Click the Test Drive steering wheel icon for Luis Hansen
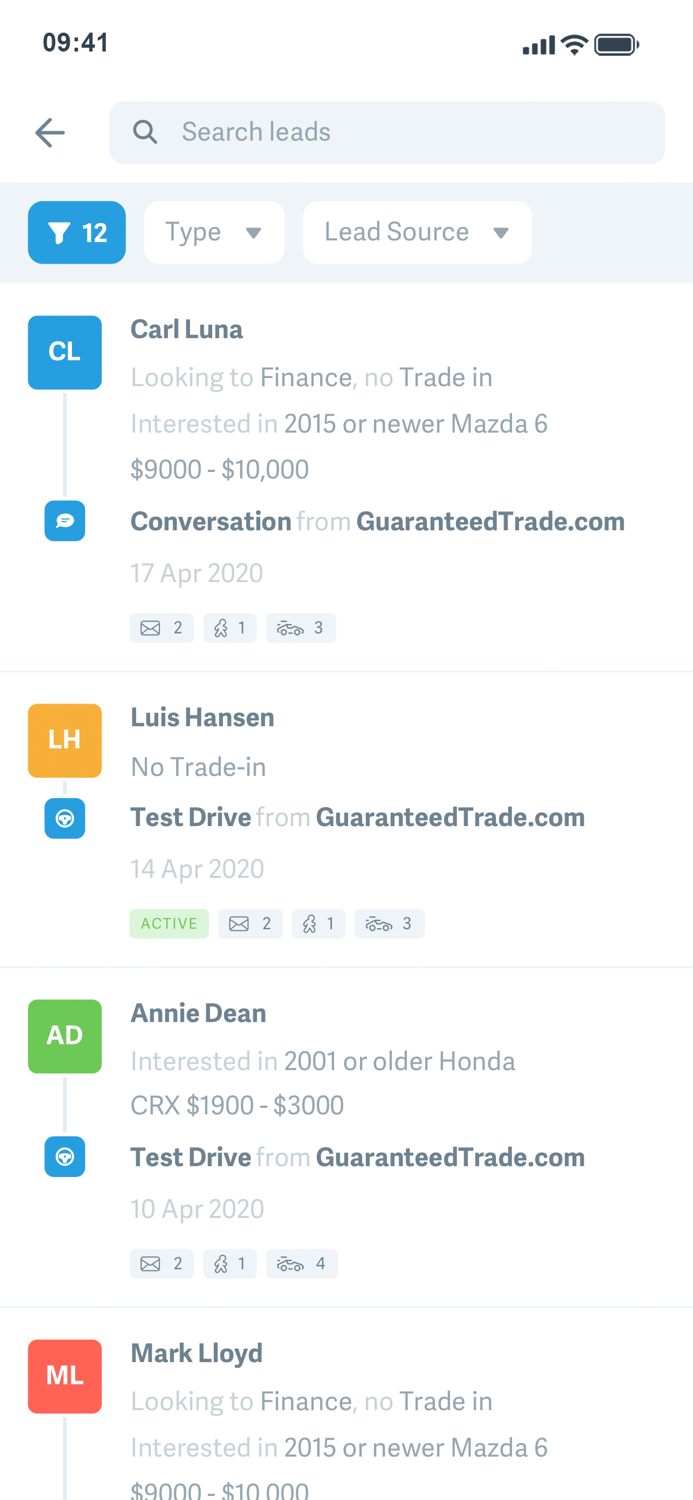 (64, 818)
